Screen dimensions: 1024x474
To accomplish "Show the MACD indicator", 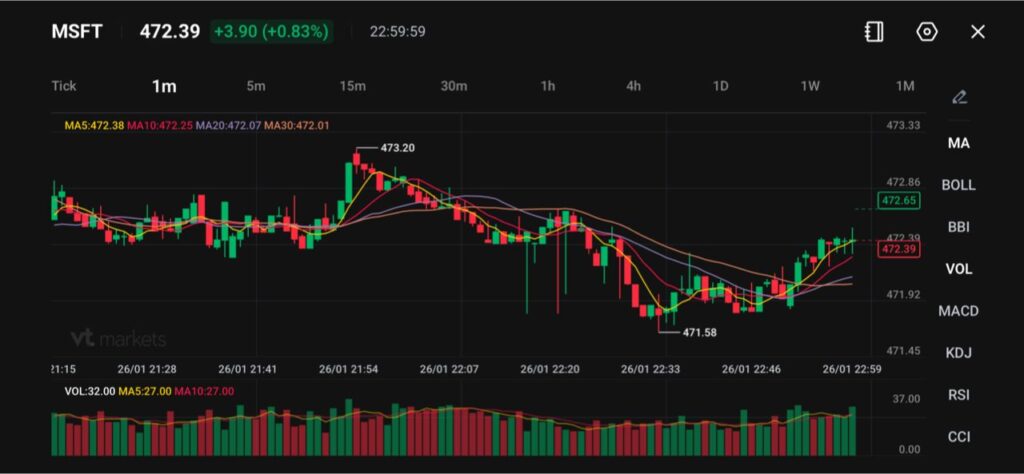I will click(x=958, y=311).
